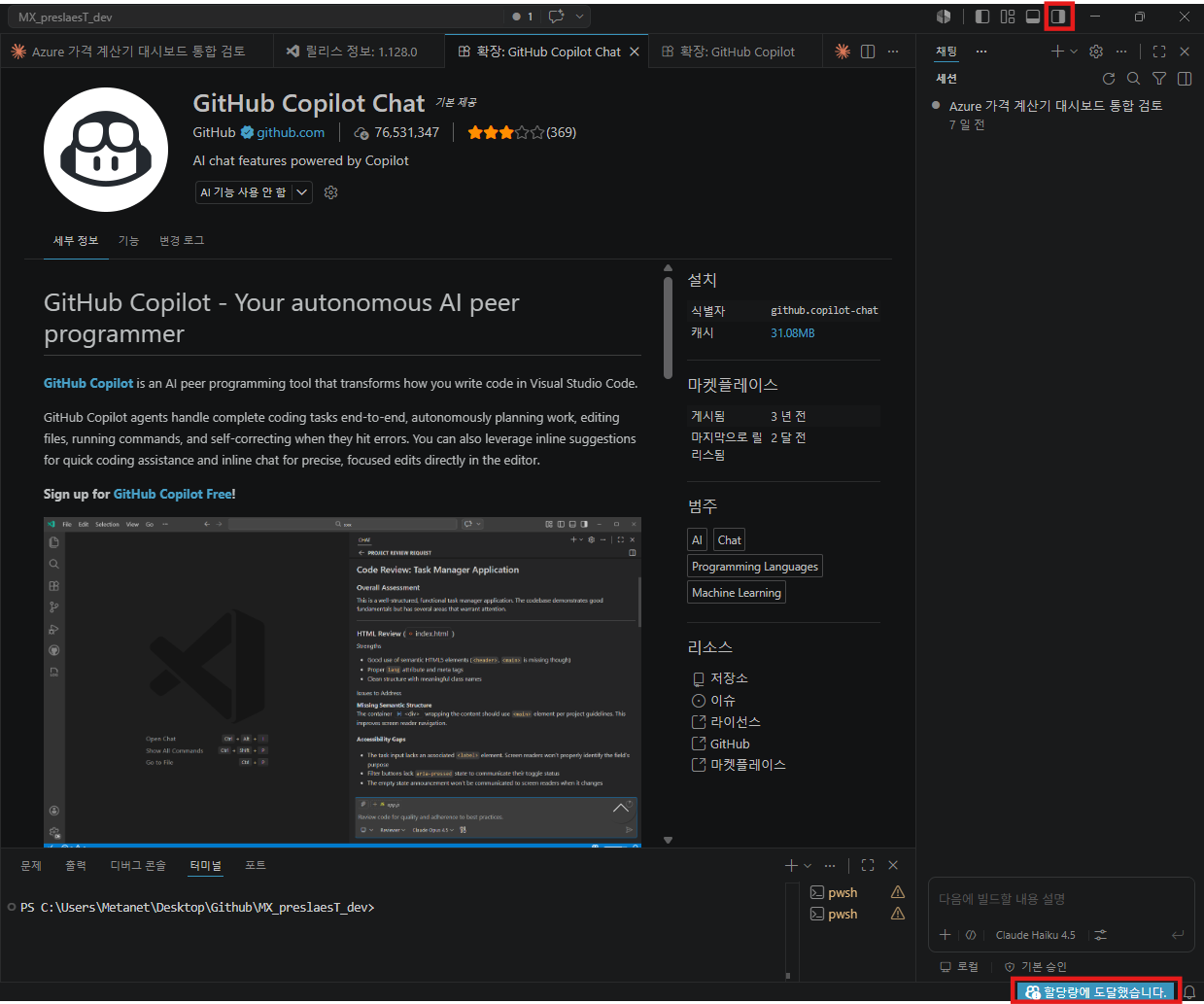Click the install count cloud icon
Screen dimensions: 1204x1004
[x=361, y=133]
